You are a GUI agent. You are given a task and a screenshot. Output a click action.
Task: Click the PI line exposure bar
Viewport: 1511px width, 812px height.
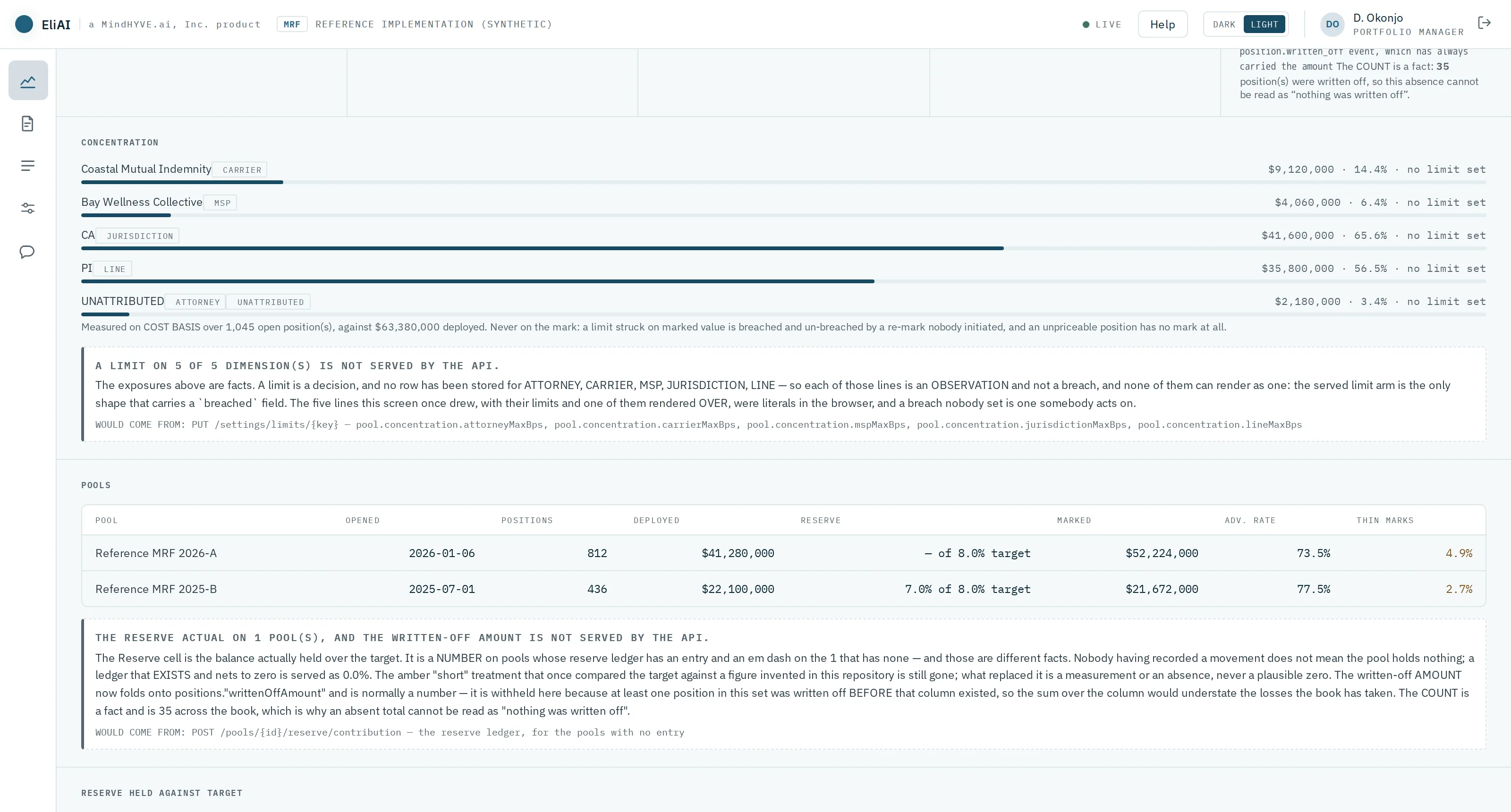click(x=783, y=281)
